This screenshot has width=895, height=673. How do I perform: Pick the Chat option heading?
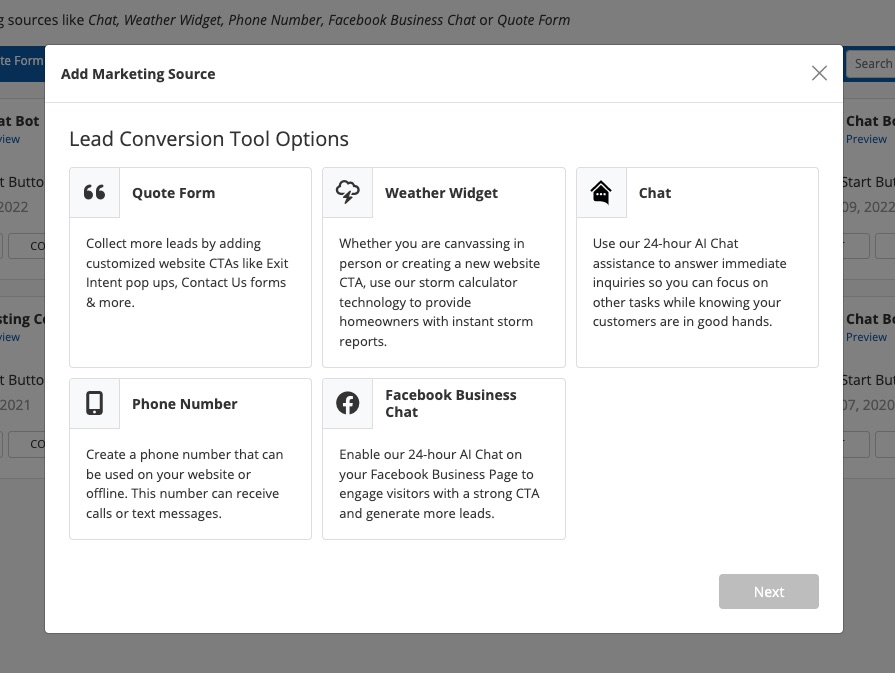[655, 193]
